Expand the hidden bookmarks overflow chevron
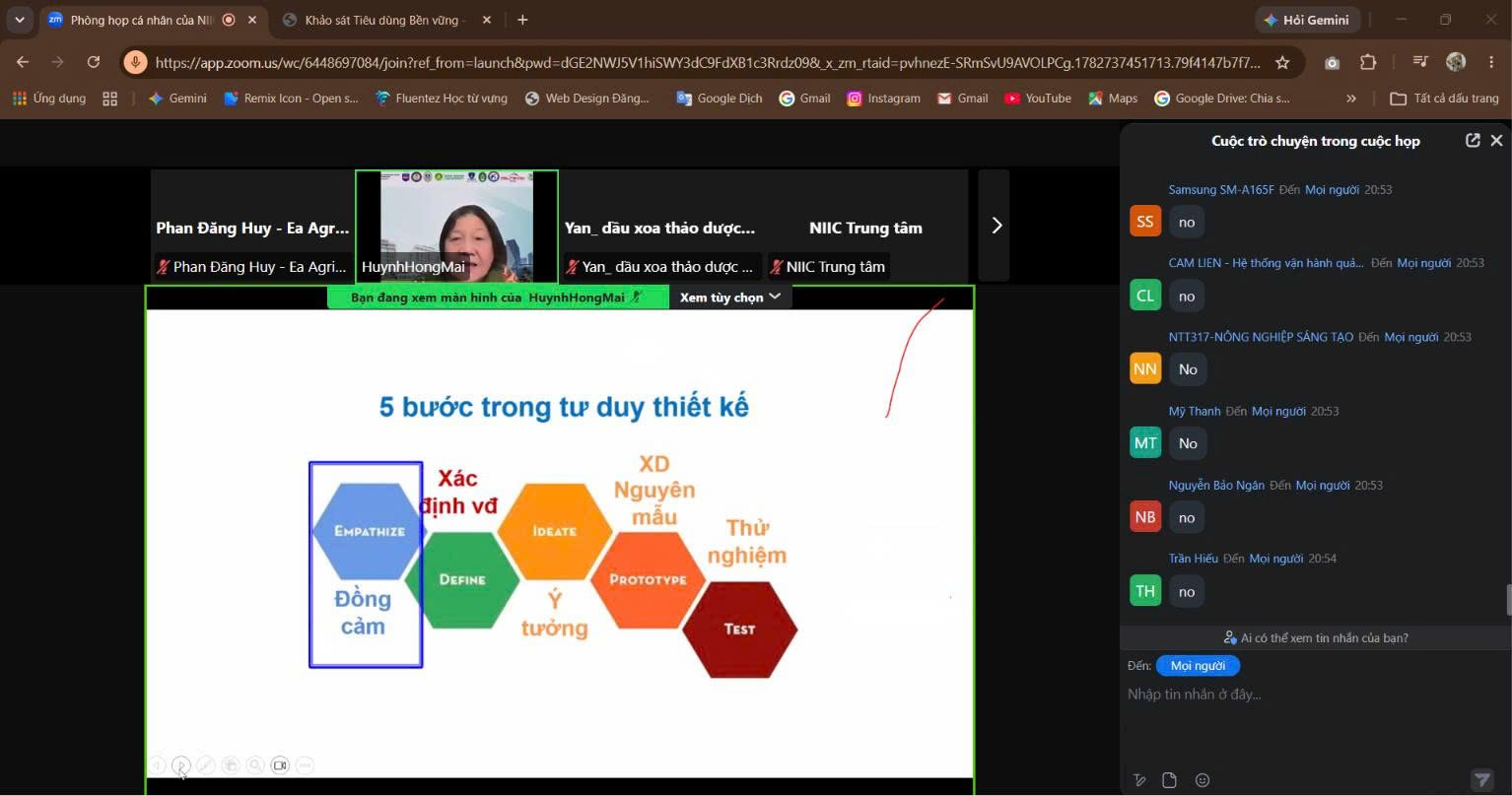The image size is (1512, 796). 1351,99
